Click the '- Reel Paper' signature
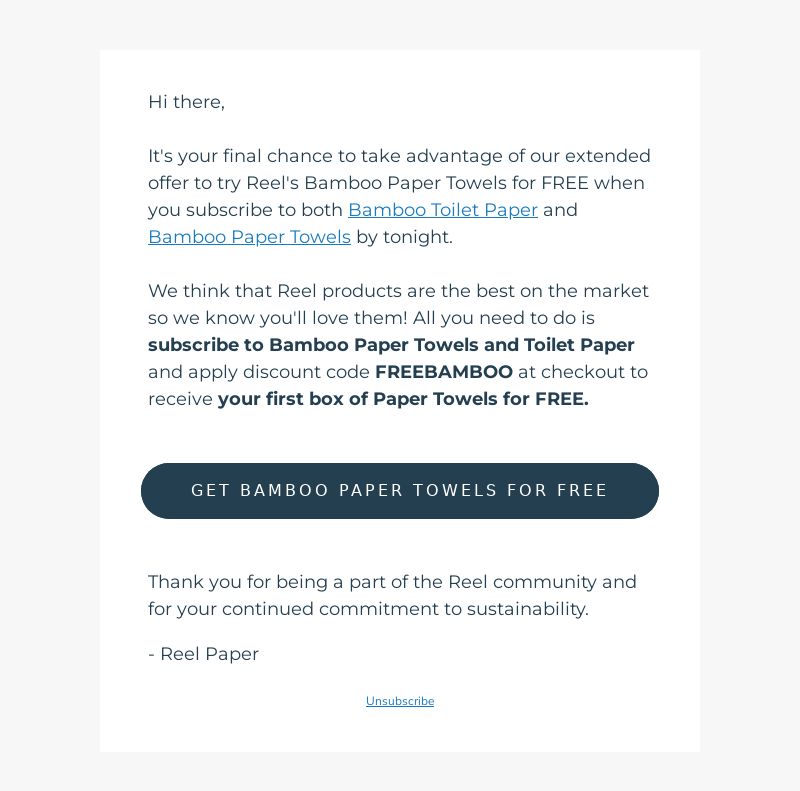 pyautogui.click(x=204, y=654)
